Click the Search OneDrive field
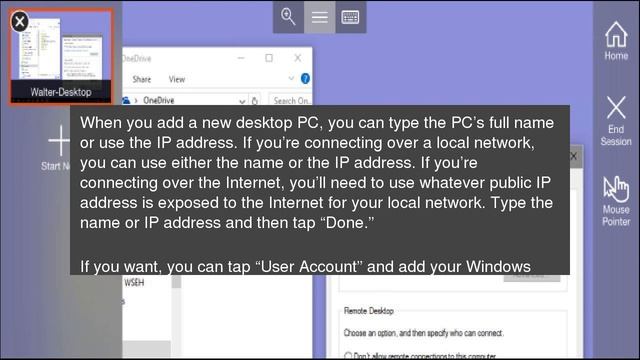The height and width of the screenshot is (360, 640). point(290,100)
